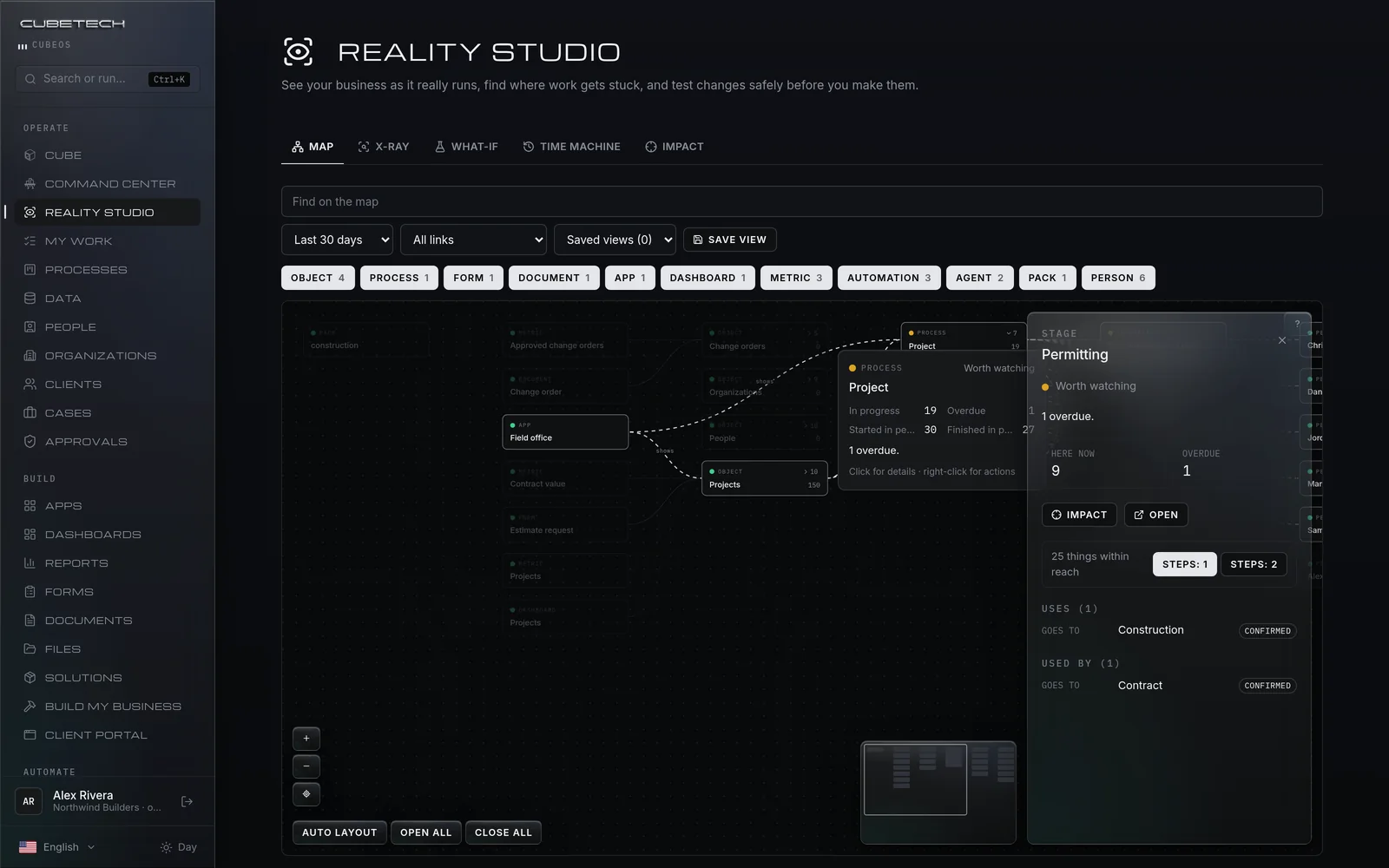Image resolution: width=1389 pixels, height=868 pixels.
Task: Open the Cases section
Action: 108,413
